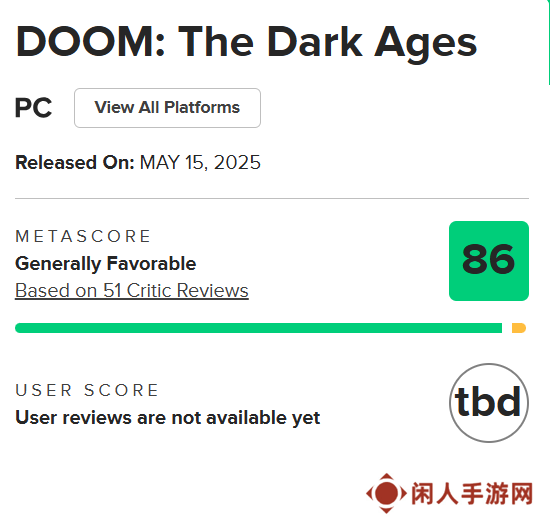Click the word Platforms in the button
Viewport: 550px width, 519px height.
point(202,107)
